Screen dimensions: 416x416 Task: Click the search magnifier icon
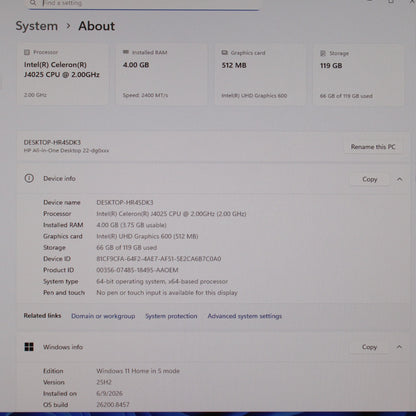coord(33,3)
